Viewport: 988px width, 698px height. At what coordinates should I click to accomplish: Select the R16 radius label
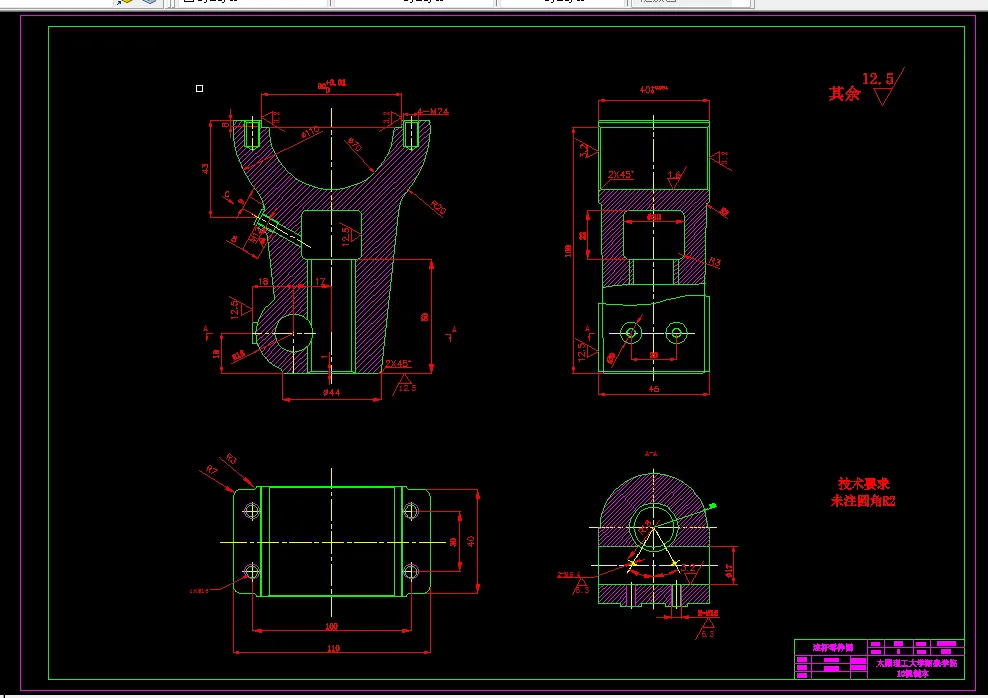point(238,356)
